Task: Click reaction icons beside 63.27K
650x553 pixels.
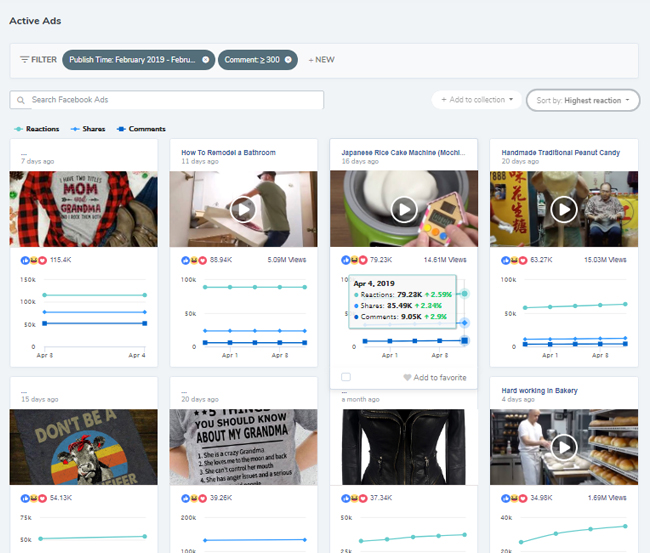Action: point(514,260)
